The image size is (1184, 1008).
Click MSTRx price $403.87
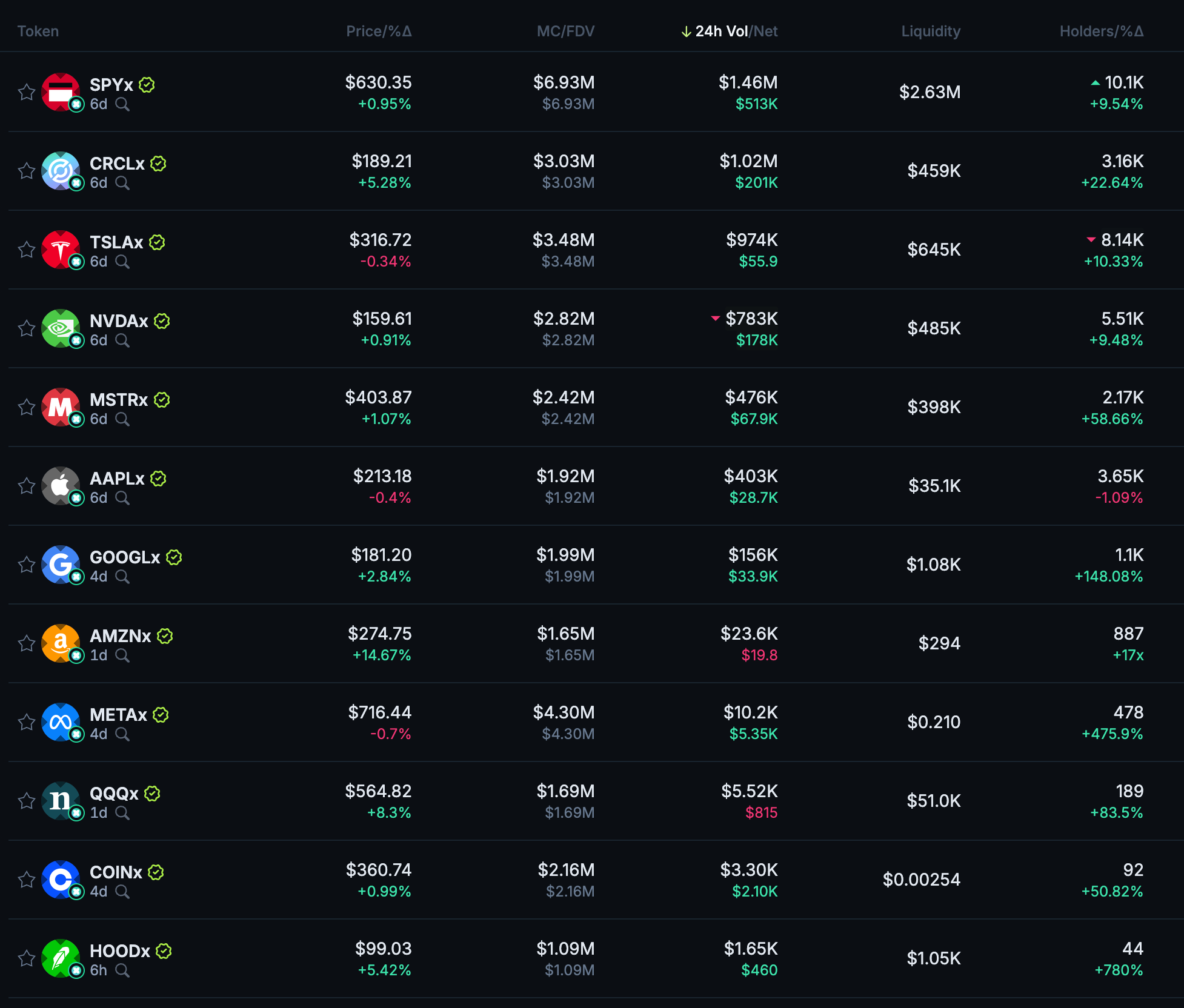(378, 397)
